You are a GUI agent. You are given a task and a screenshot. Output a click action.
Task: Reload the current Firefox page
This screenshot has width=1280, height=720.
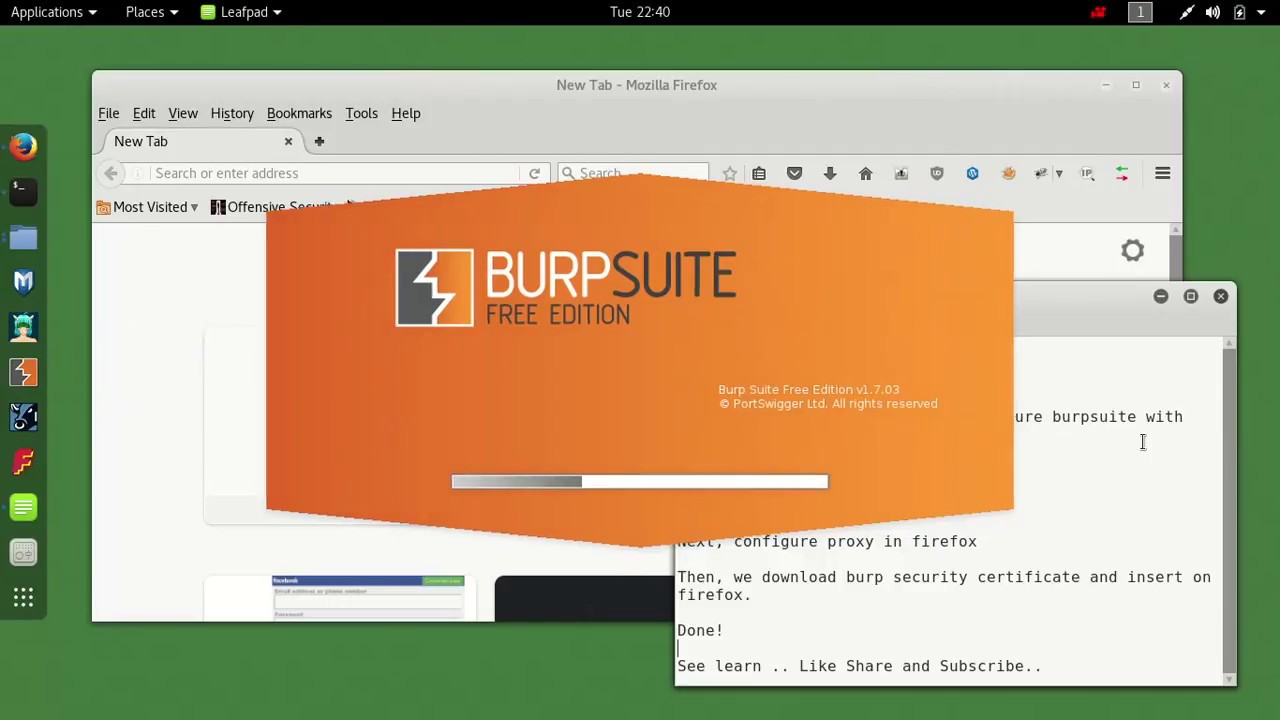tap(534, 173)
